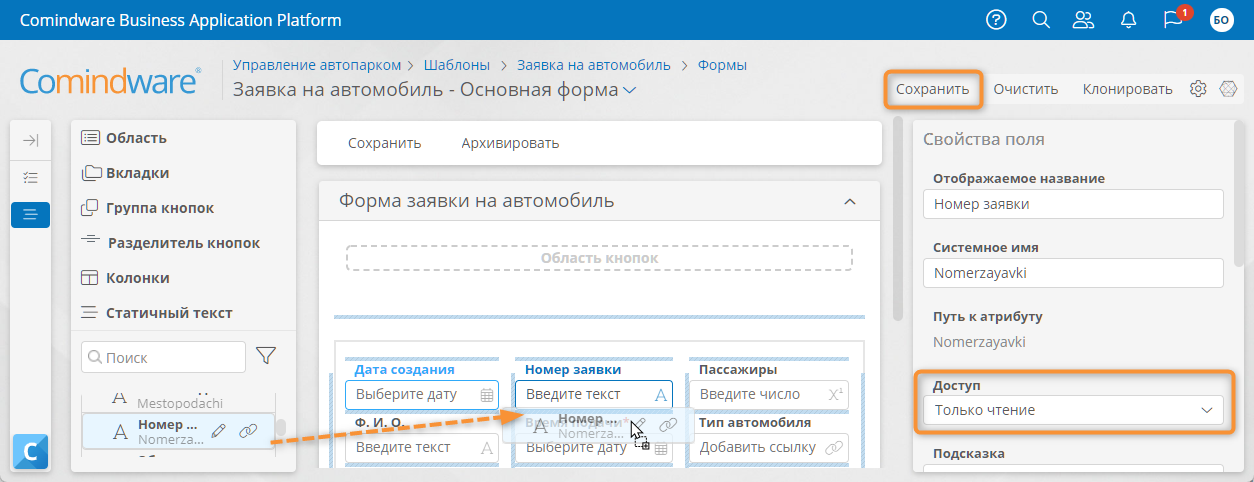Click the hexagon icon next to gear
This screenshot has width=1254, height=482.
1228,89
